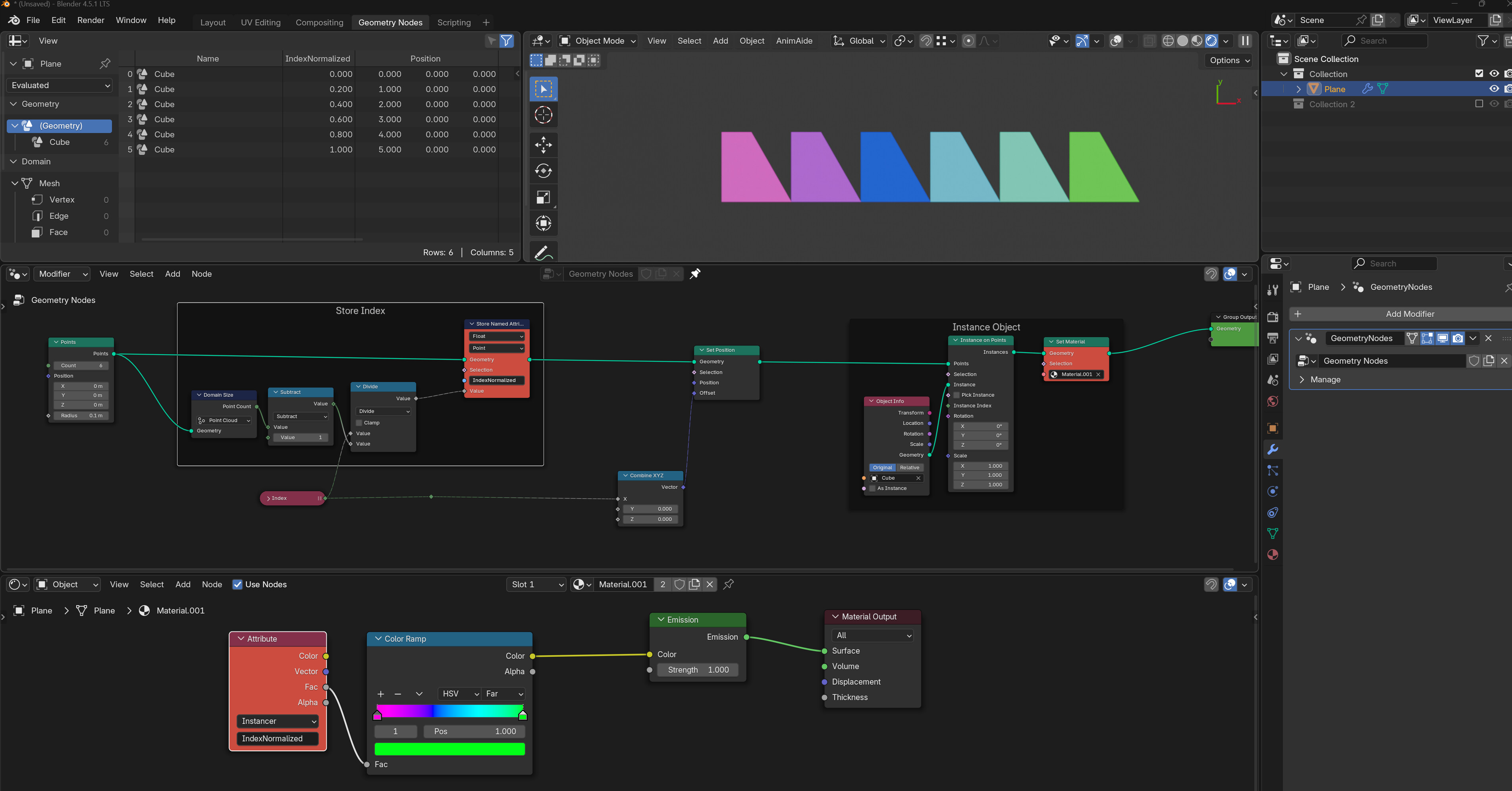Select the Cursor tool in viewport toolbar

[544, 115]
